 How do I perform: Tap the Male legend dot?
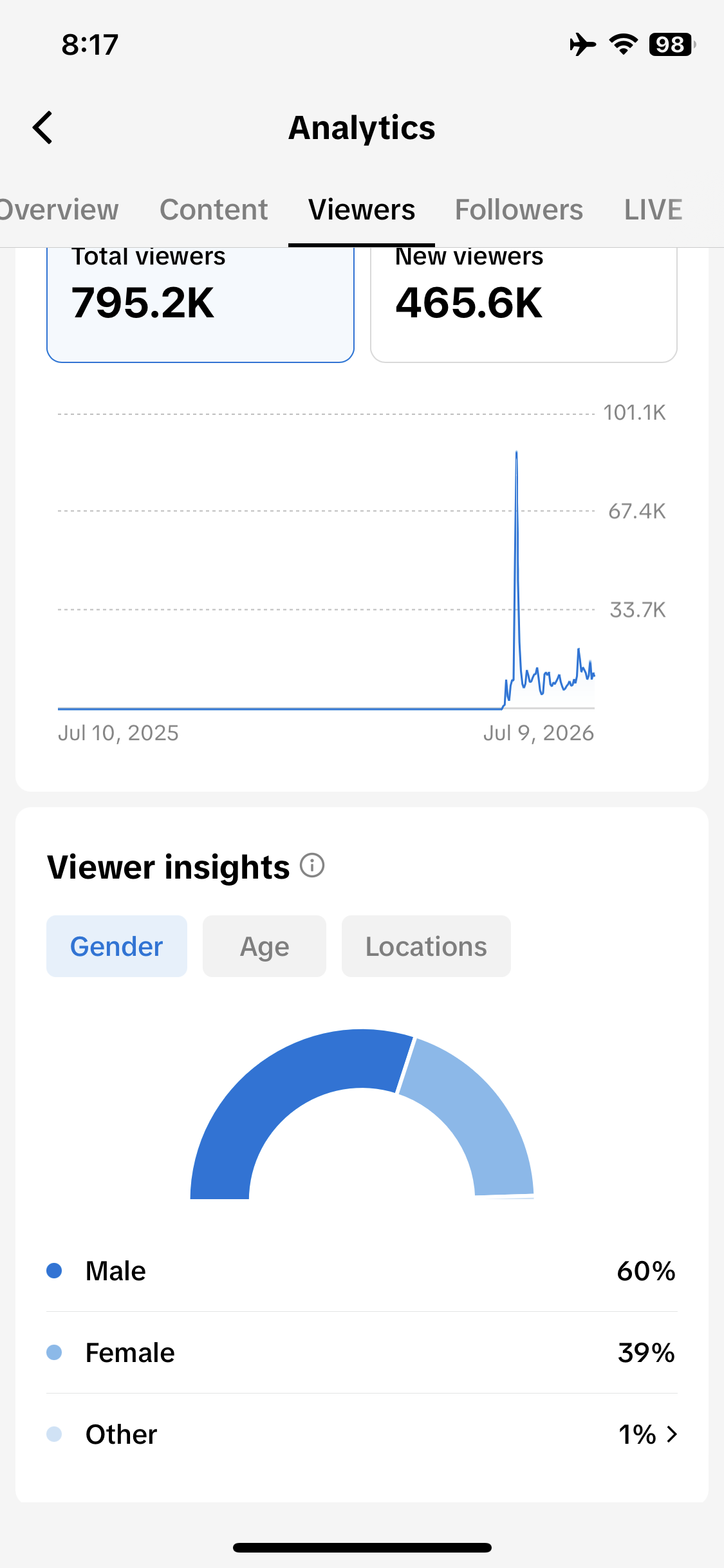pyautogui.click(x=54, y=1271)
